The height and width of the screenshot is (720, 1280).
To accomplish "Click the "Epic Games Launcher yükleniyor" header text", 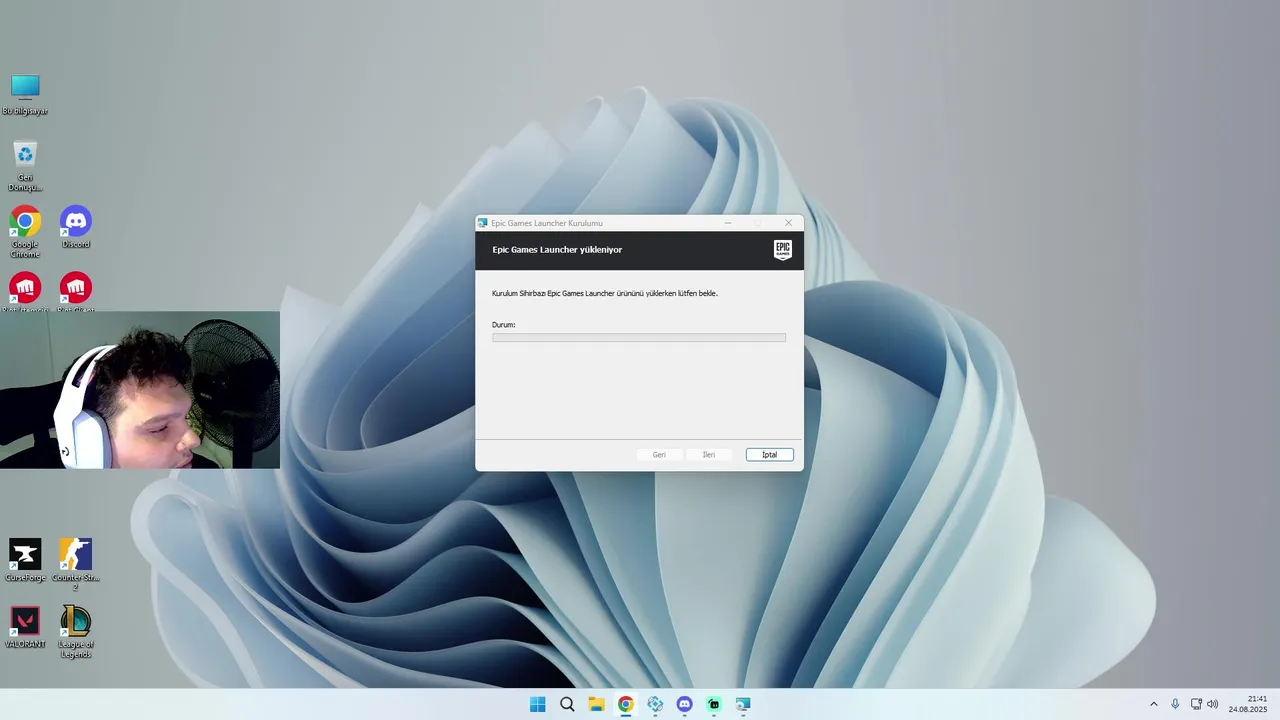I will [557, 250].
